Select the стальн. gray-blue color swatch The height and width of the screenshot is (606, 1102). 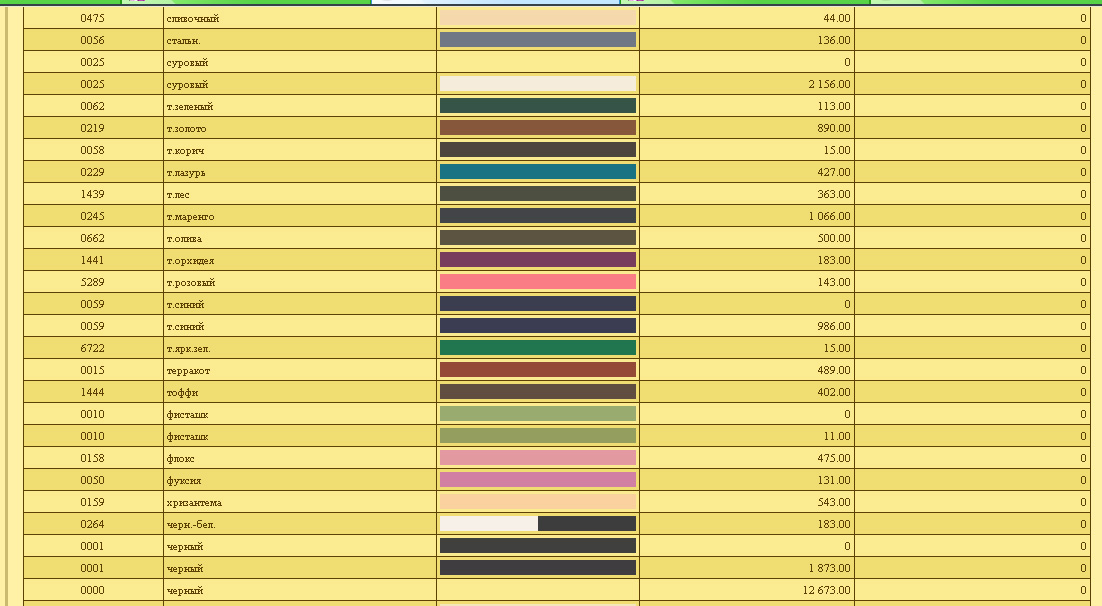(538, 39)
